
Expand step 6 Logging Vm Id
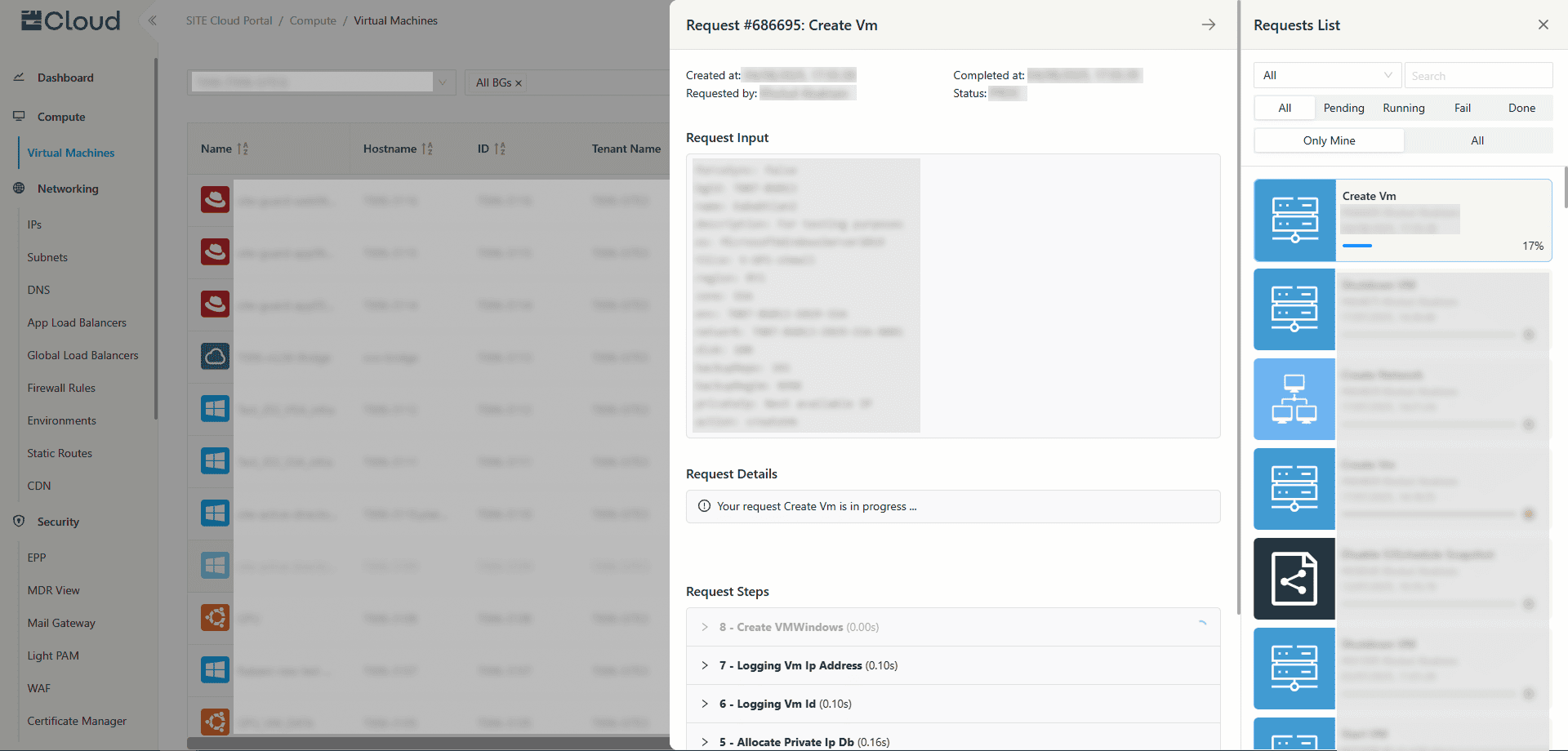coord(705,704)
